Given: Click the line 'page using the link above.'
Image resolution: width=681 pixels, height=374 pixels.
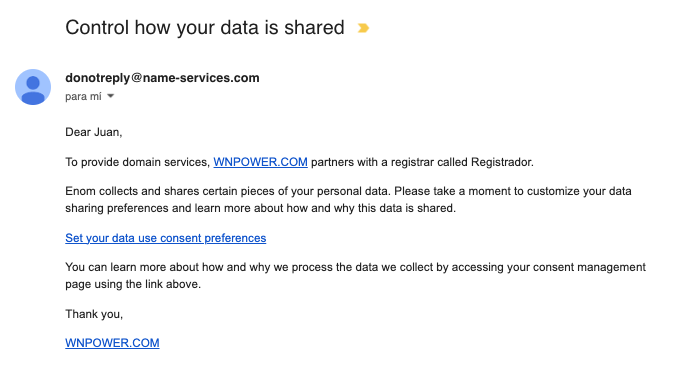Looking at the screenshot, I should click(x=133, y=284).
